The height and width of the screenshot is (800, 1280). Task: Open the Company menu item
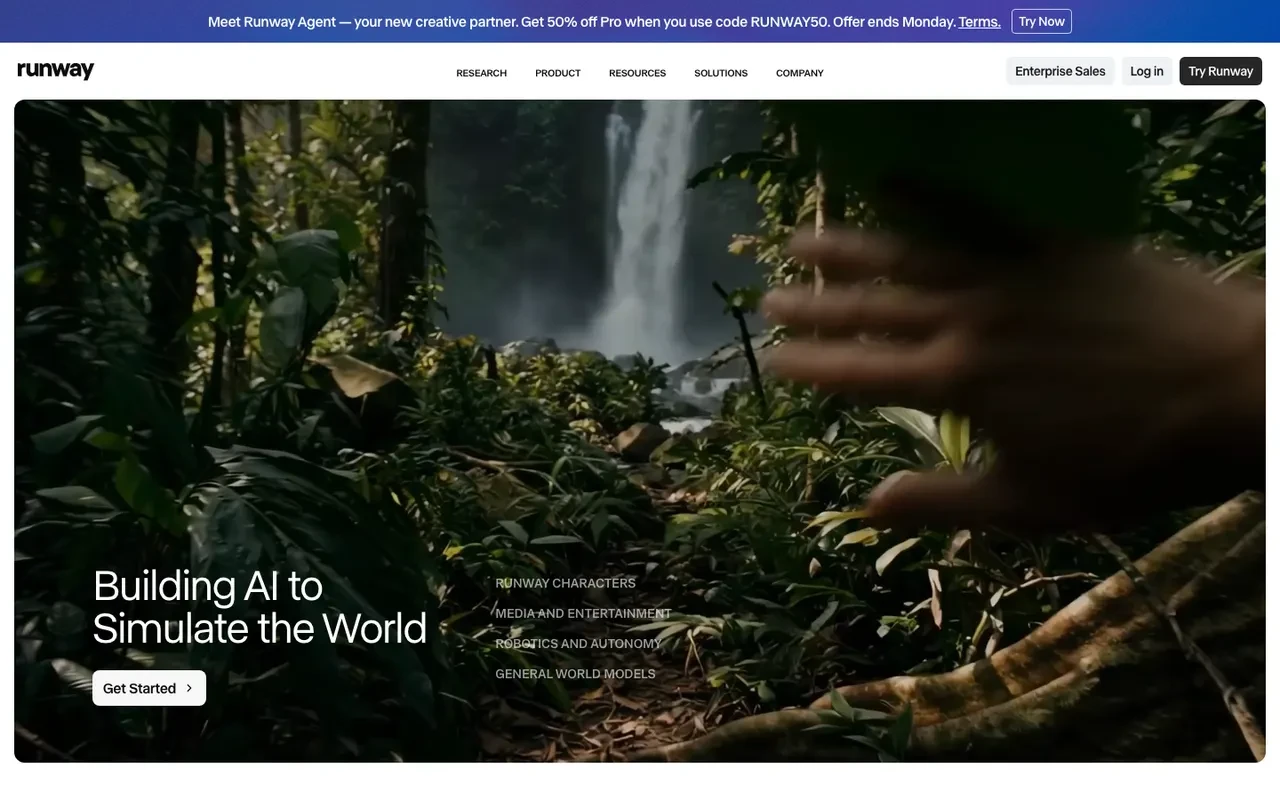pyautogui.click(x=800, y=73)
